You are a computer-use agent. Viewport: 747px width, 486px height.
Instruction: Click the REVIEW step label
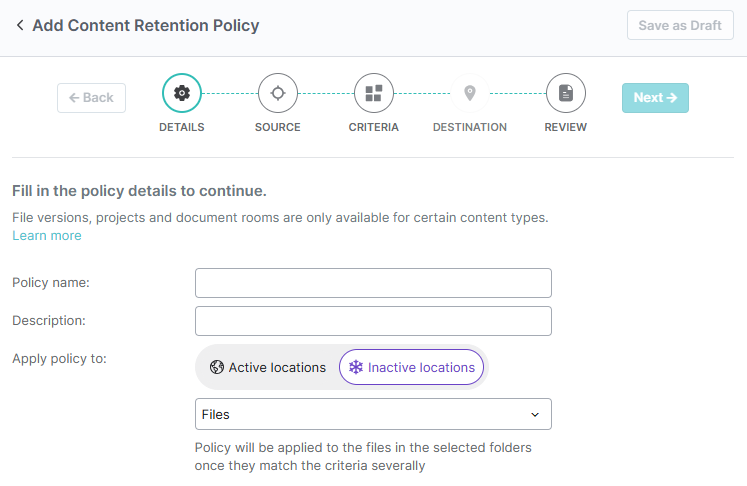click(x=565, y=127)
